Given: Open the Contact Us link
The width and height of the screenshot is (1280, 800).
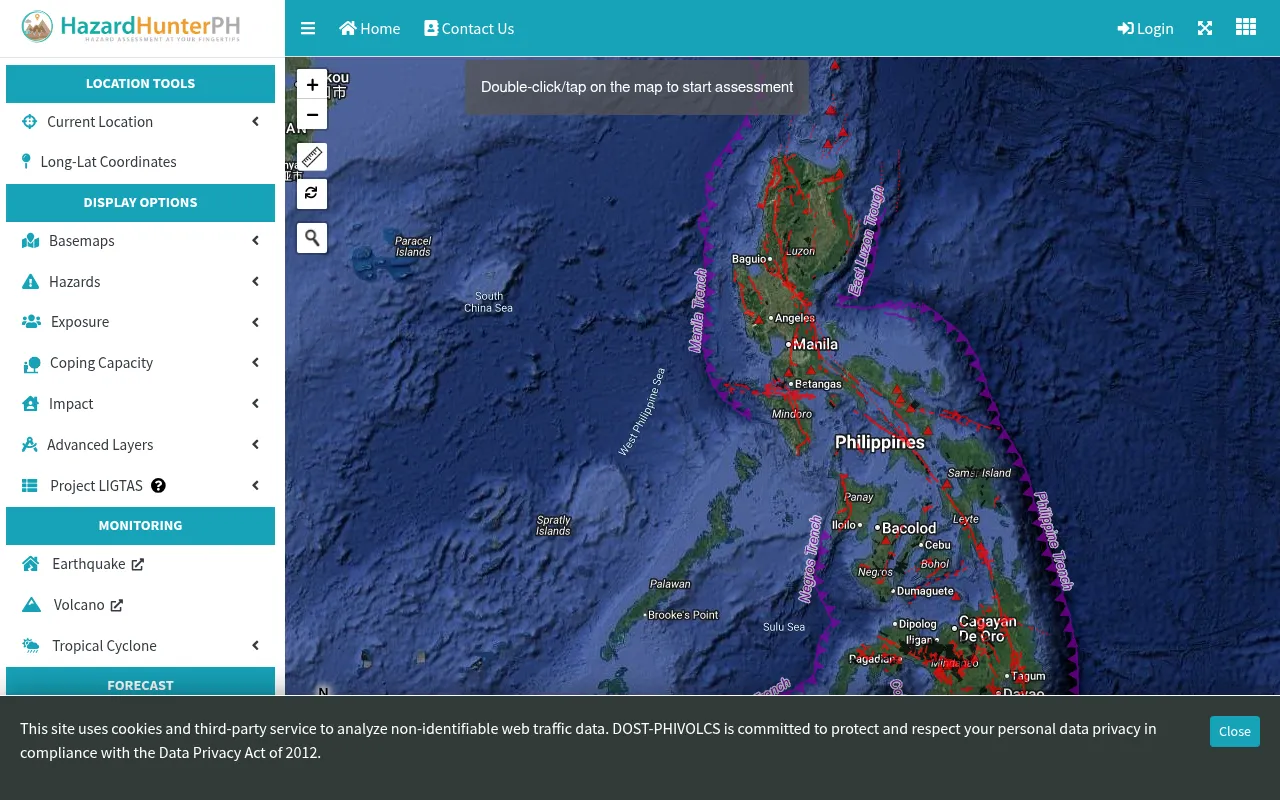Looking at the screenshot, I should point(469,28).
